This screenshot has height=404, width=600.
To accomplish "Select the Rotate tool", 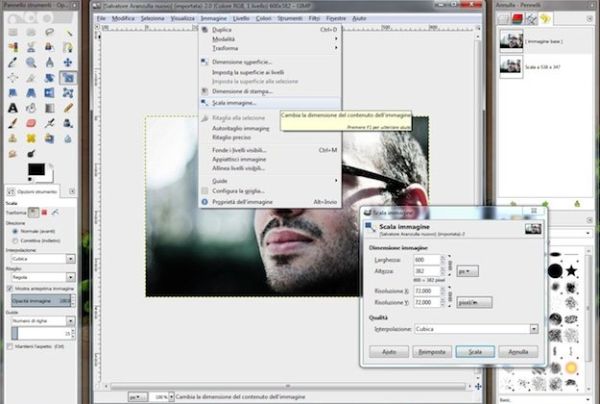I will 49,78.
